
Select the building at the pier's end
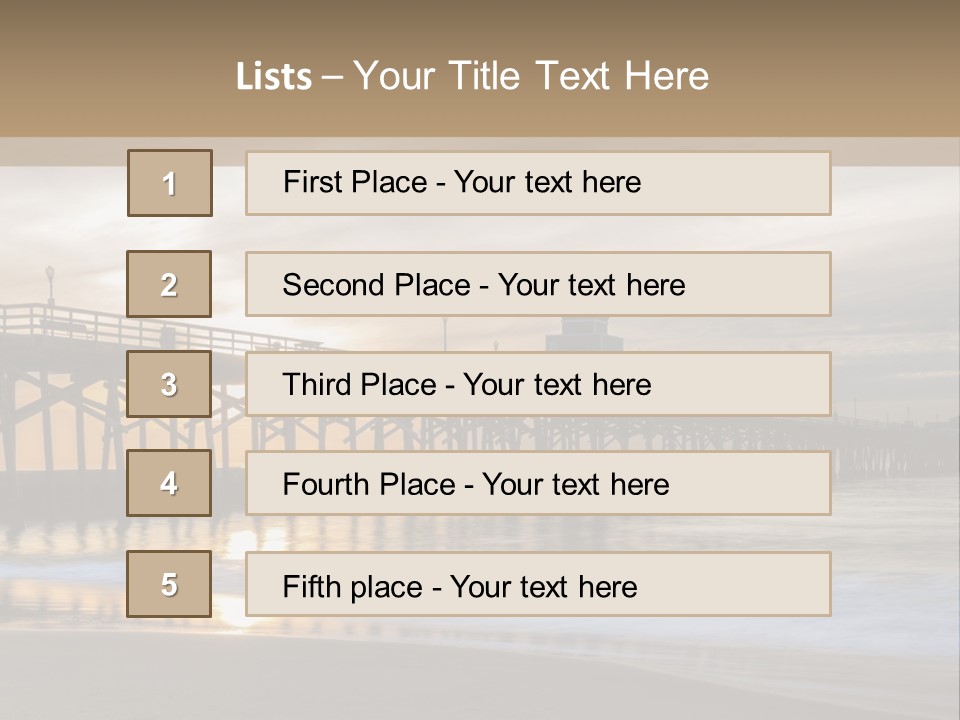[585, 334]
